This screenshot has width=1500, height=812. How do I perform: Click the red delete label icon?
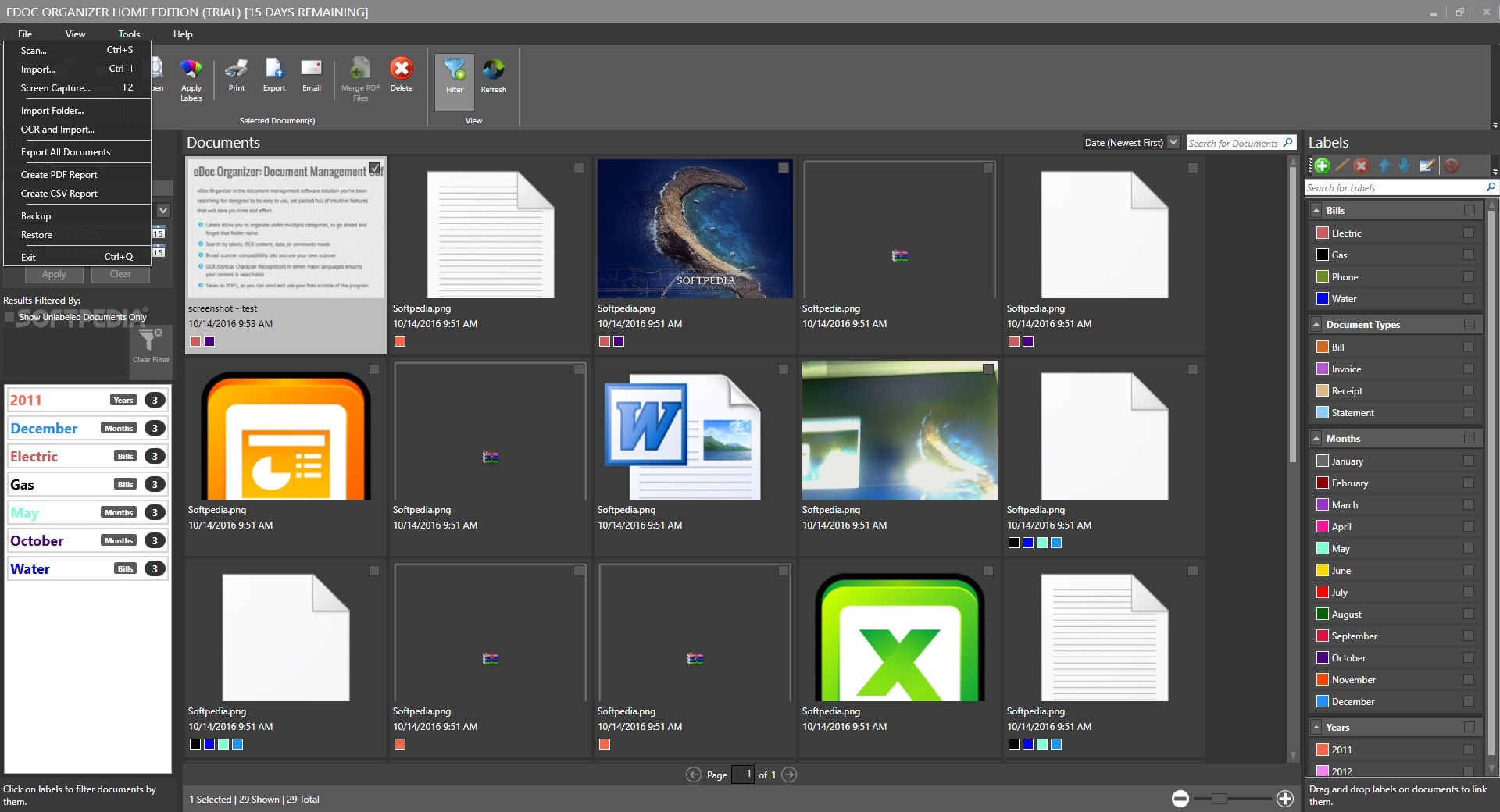1362,166
